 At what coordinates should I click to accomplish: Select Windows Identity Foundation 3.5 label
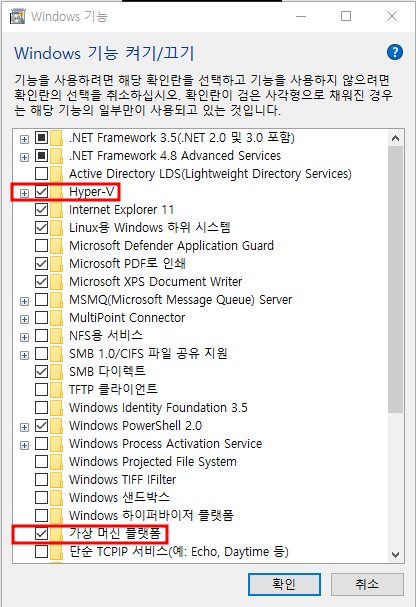point(158,408)
